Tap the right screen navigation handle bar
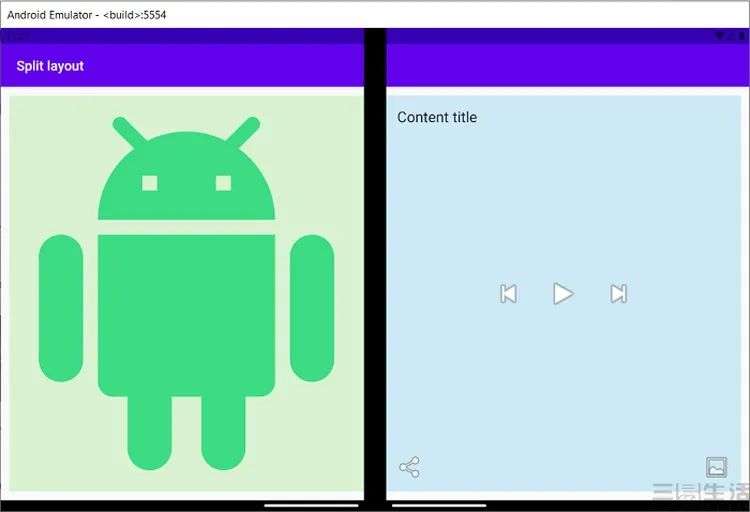Viewport: 750px width, 512px height. coord(439,505)
